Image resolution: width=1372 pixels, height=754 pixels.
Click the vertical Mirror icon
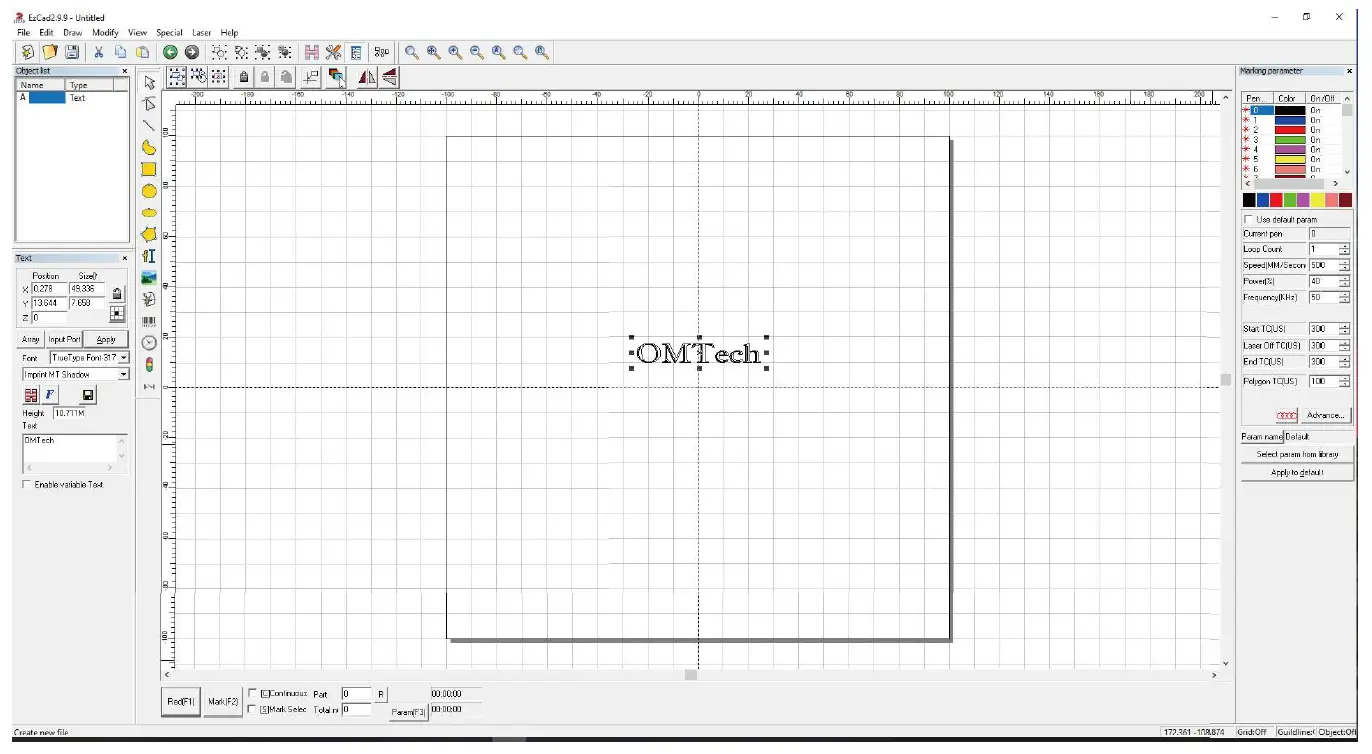click(x=389, y=76)
